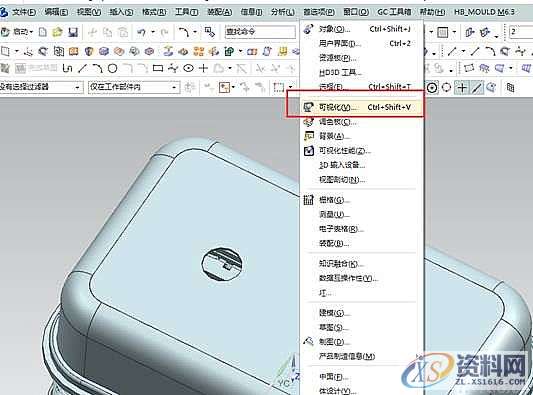The width and height of the screenshot is (533, 395).
Task: Choose 可视化(V) Ctrl+Shift+V in Preferences menu
Action: [361, 107]
